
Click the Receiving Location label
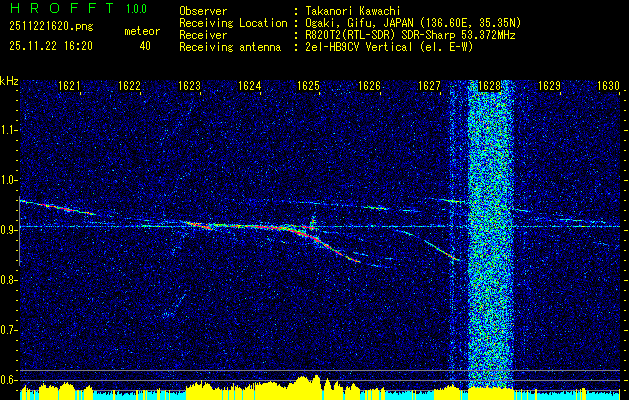(x=233, y=23)
